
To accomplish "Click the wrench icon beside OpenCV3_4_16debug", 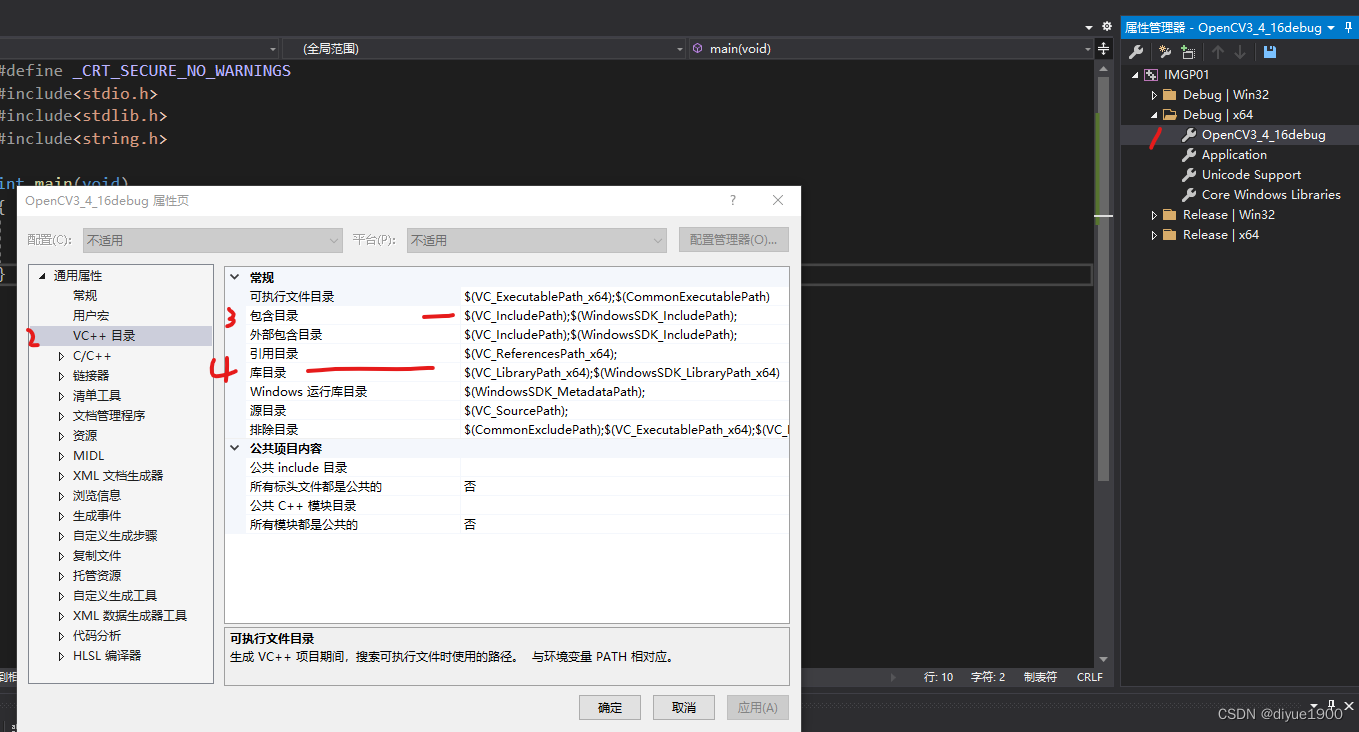I will (x=1189, y=135).
